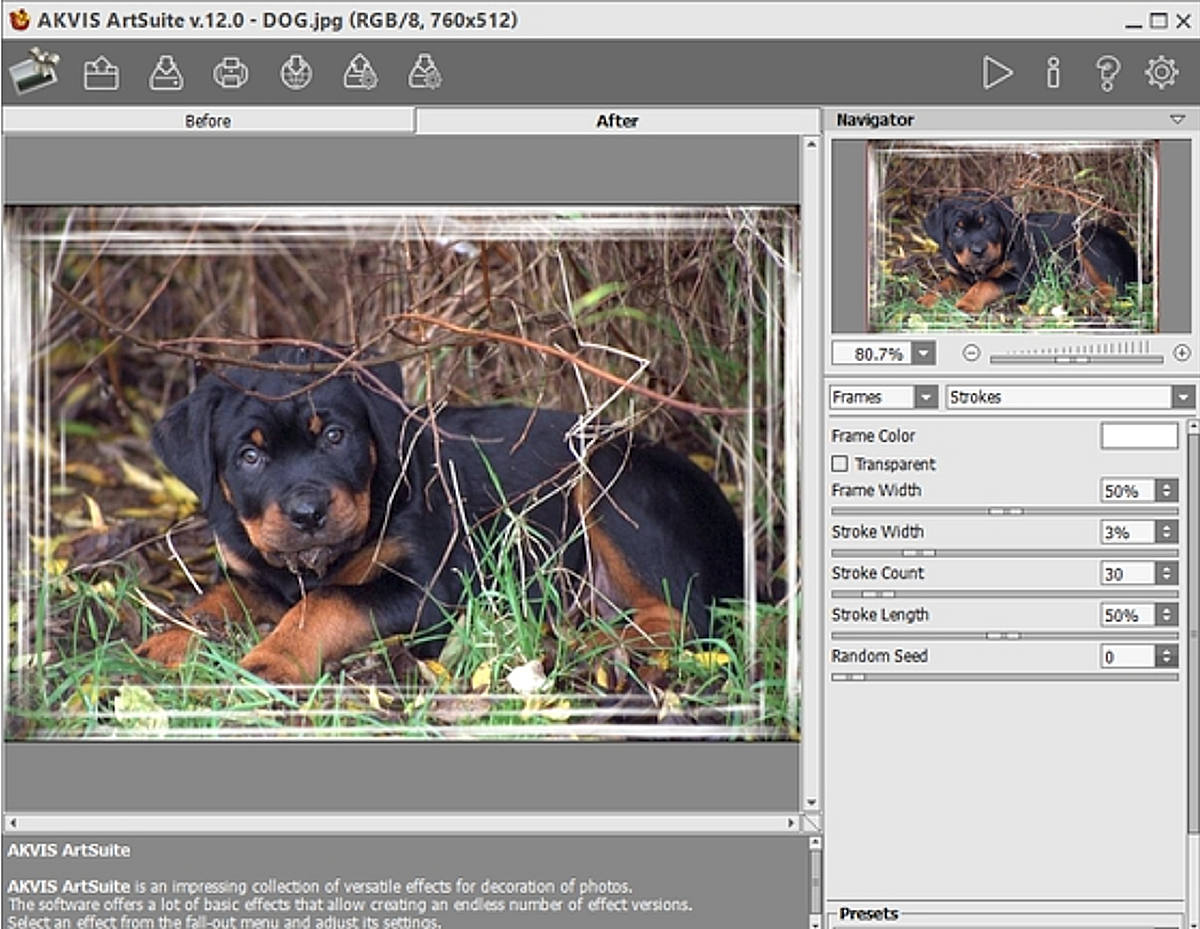Click the Open image icon
The height and width of the screenshot is (929, 1200).
pyautogui.click(x=101, y=73)
